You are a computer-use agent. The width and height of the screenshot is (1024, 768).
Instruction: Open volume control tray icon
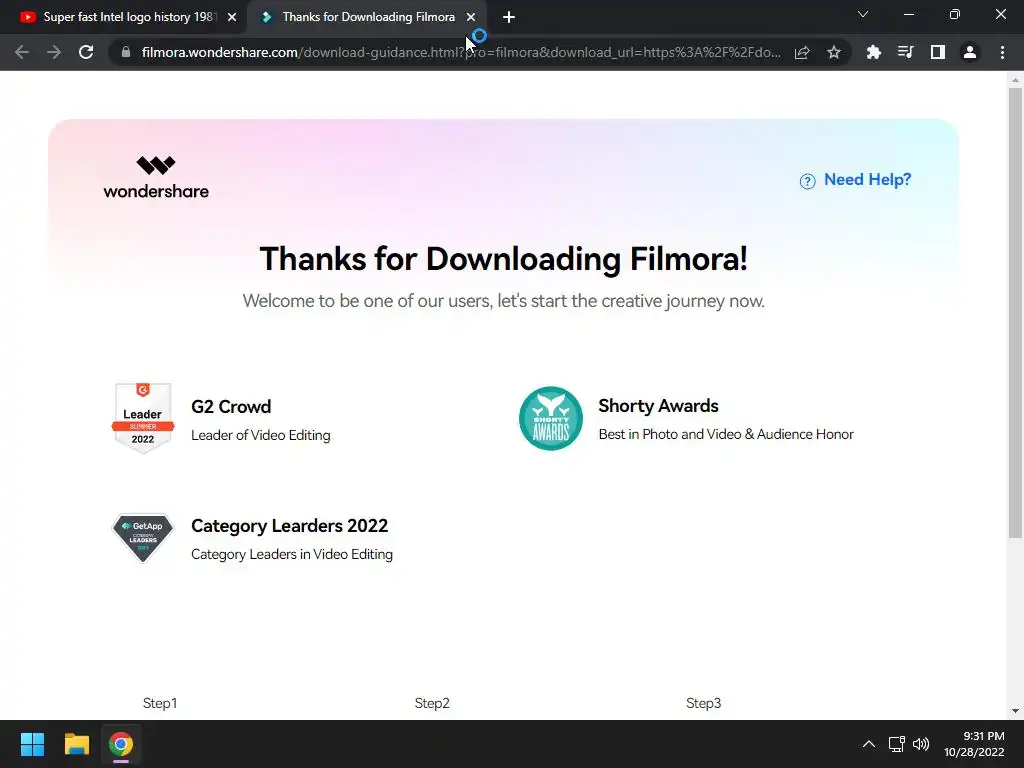[x=921, y=744]
